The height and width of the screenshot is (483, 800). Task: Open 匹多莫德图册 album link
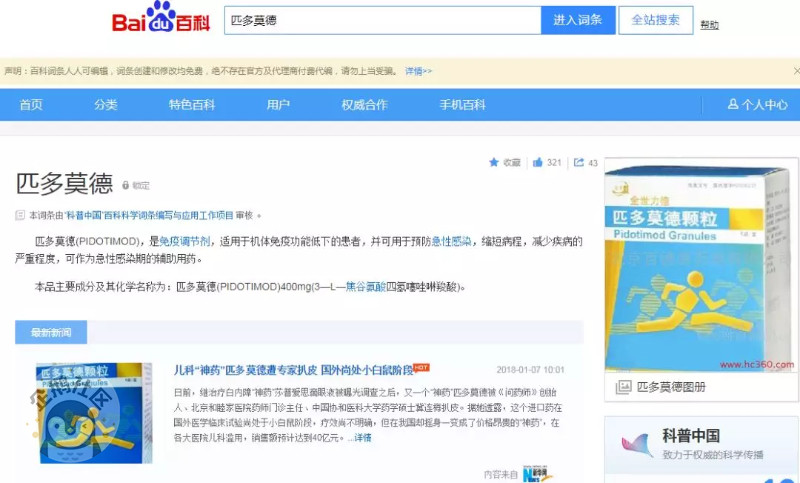point(671,387)
